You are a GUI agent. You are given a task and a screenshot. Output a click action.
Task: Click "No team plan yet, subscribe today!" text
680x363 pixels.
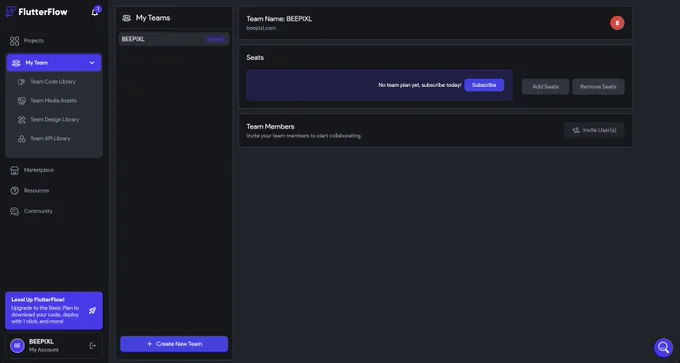click(420, 85)
